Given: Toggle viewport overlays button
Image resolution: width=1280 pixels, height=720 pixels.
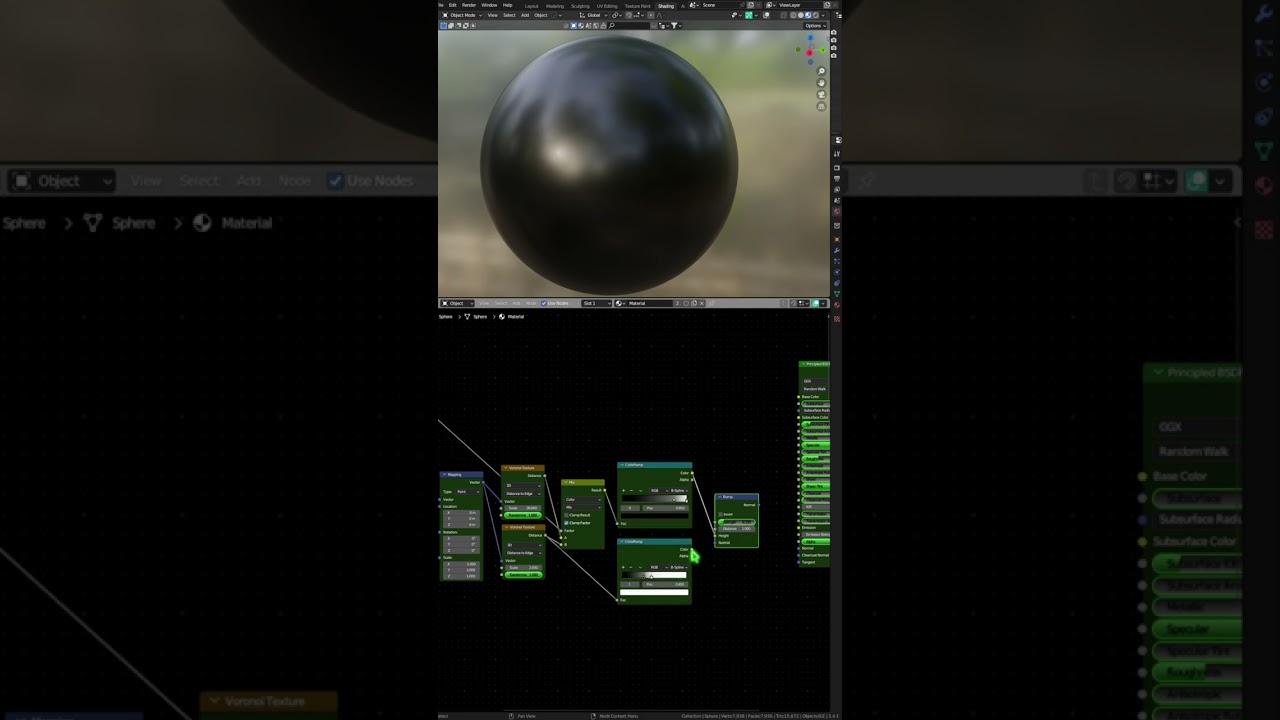Looking at the screenshot, I should [766, 15].
